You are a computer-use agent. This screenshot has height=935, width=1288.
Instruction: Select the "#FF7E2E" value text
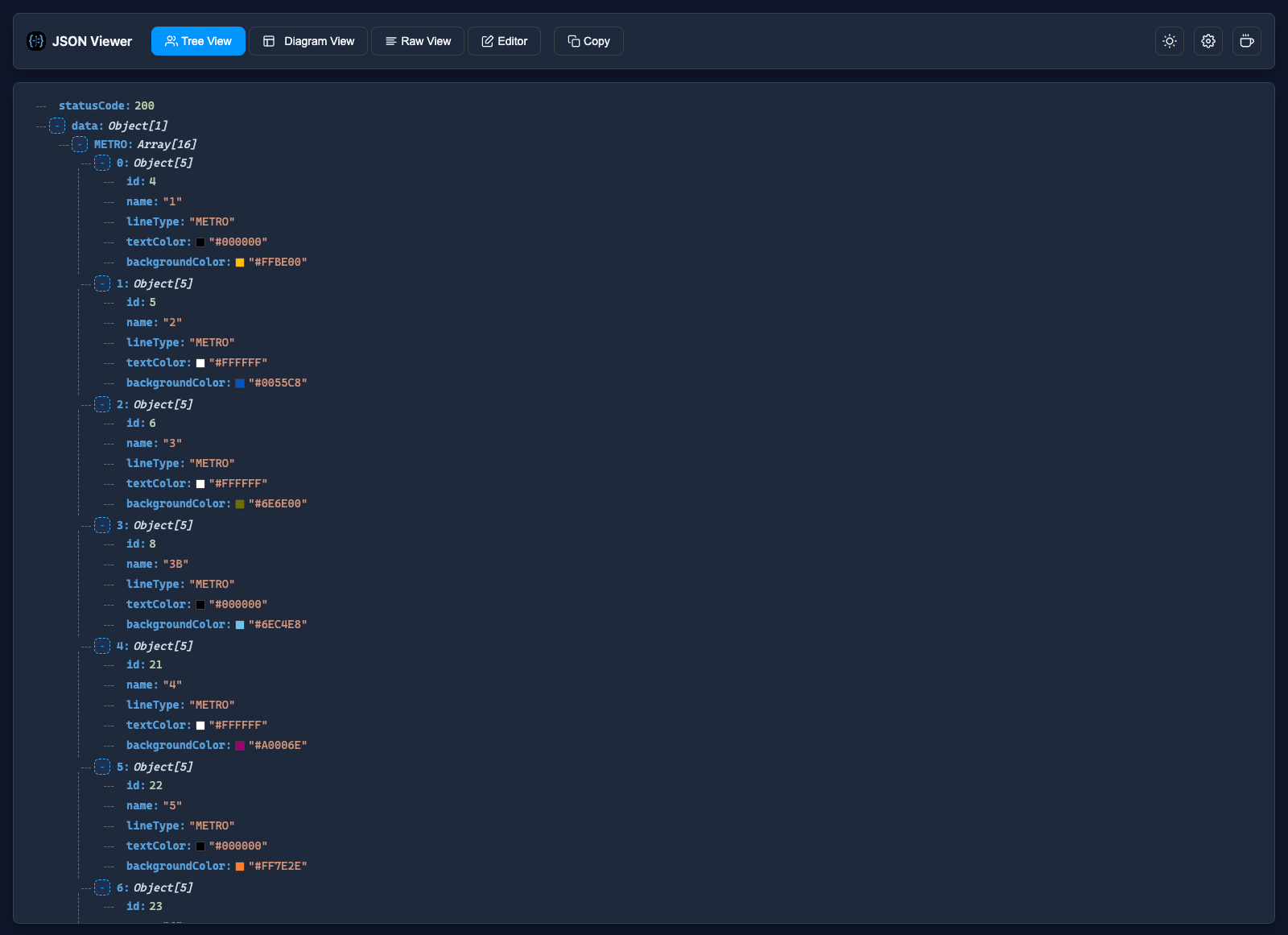click(x=278, y=866)
